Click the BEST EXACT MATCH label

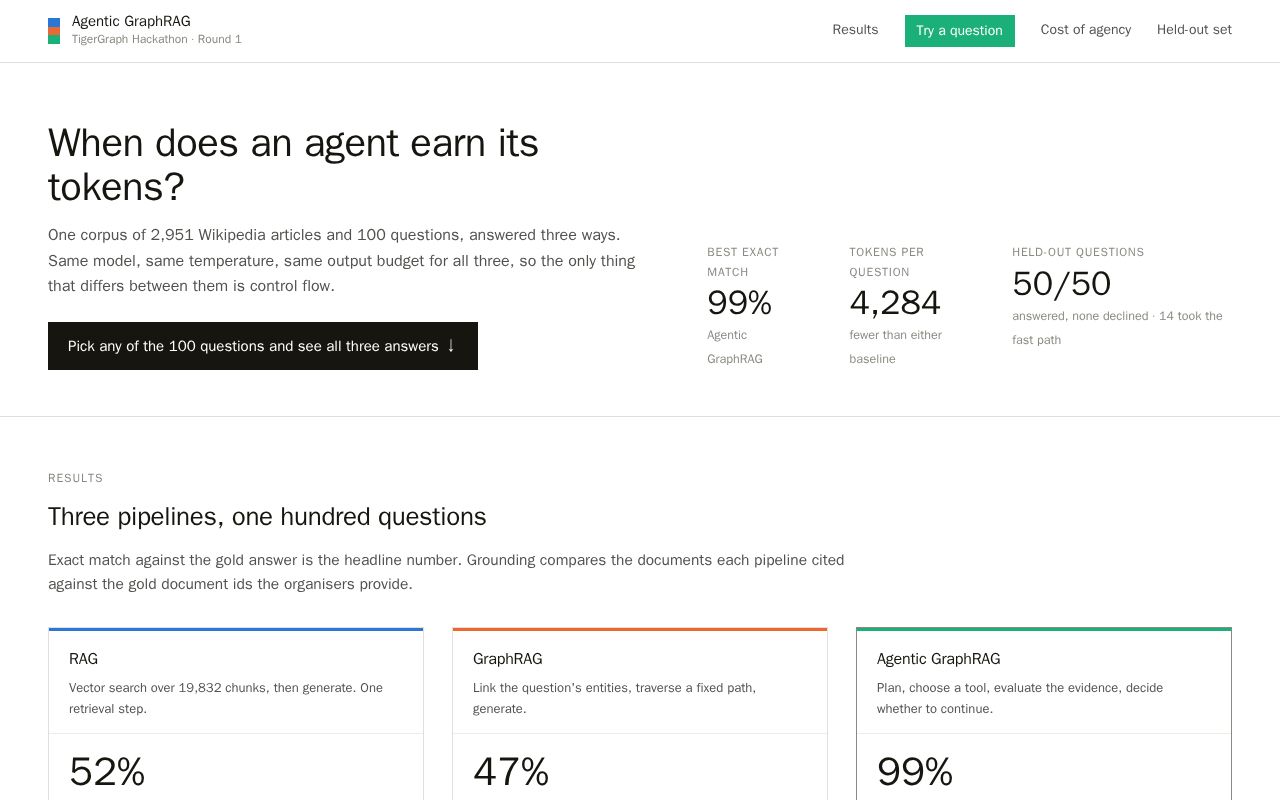click(x=743, y=262)
